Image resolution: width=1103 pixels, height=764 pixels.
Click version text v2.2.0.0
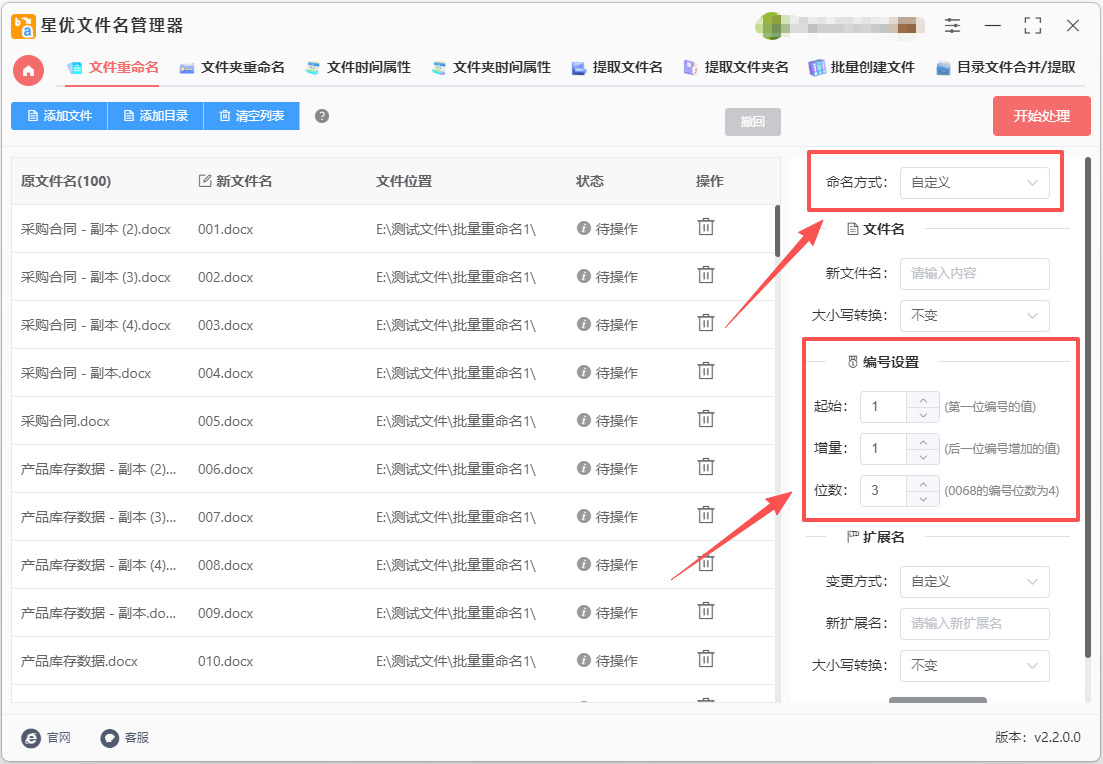(x=1057, y=737)
